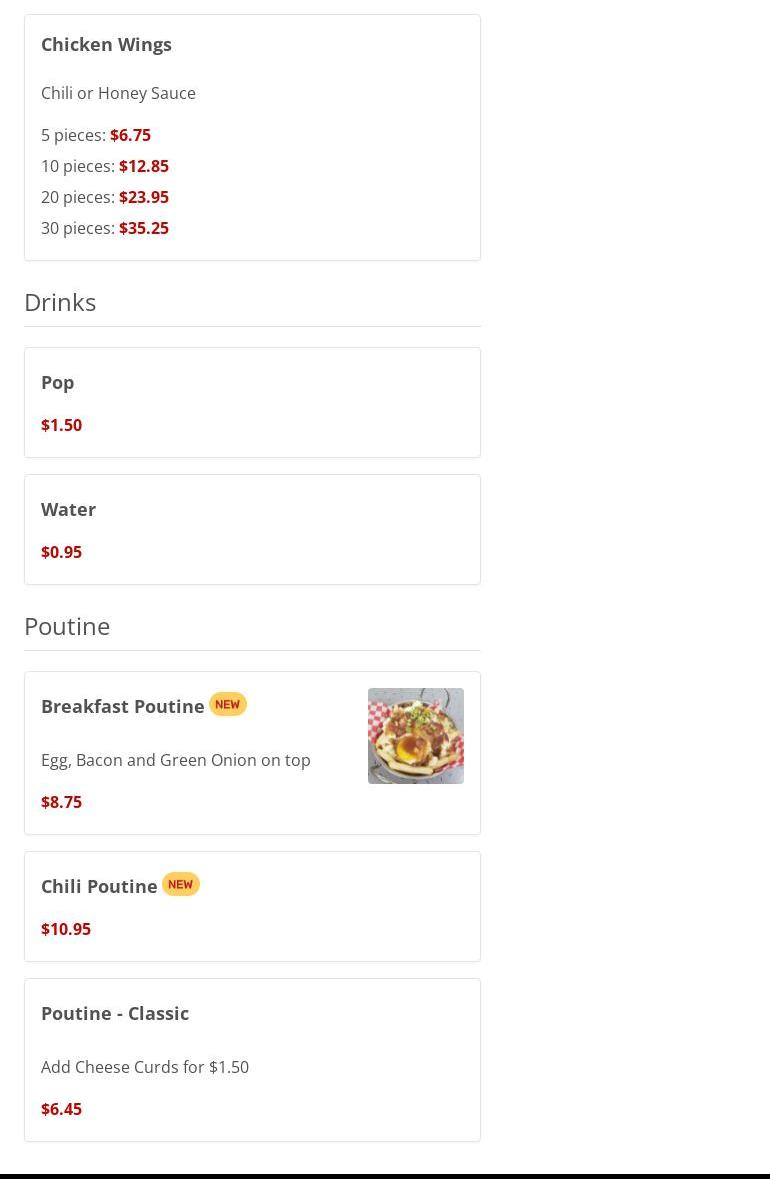Open the Breakfast Poutine item title
Image resolution: width=770 pixels, height=1179 pixels.
(122, 706)
